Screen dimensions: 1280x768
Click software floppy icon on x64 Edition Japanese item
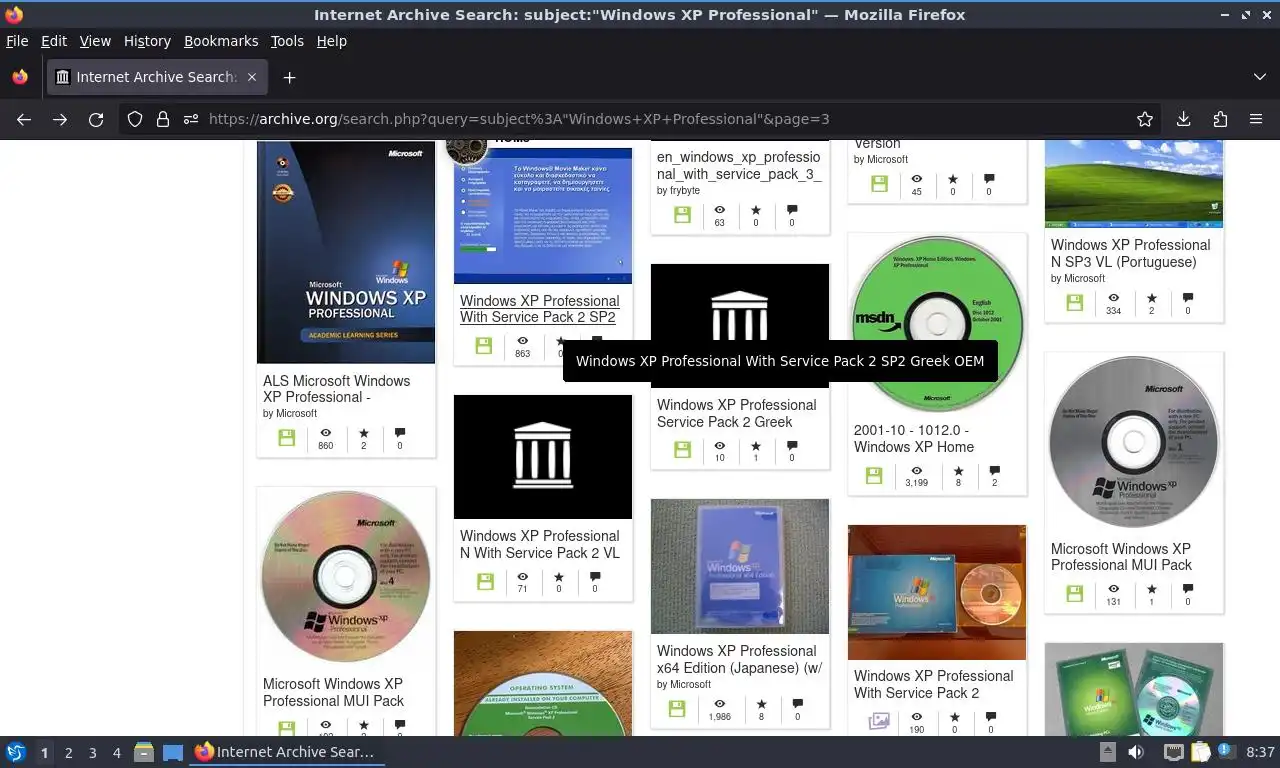pos(677,709)
